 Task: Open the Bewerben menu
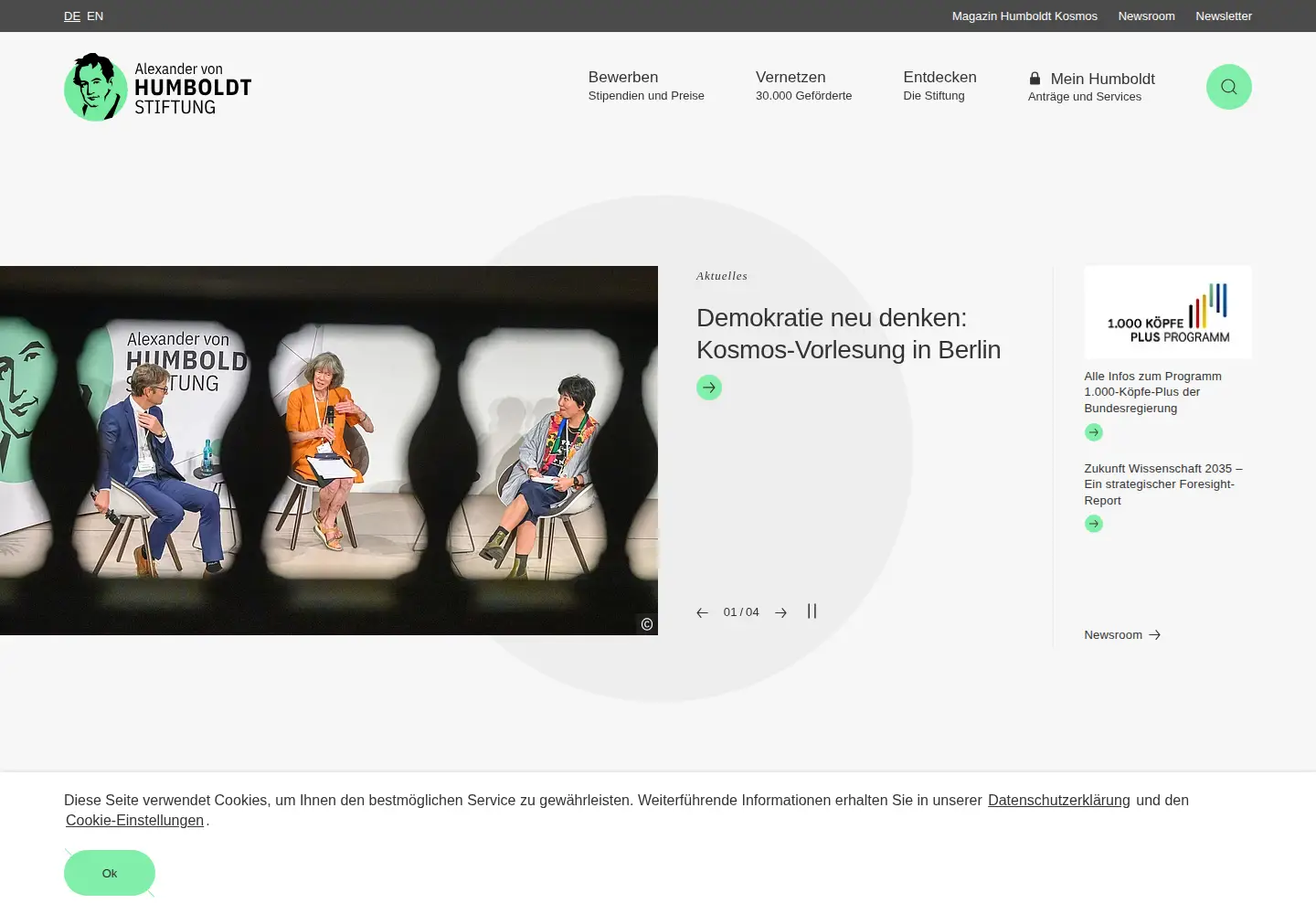[x=646, y=86]
